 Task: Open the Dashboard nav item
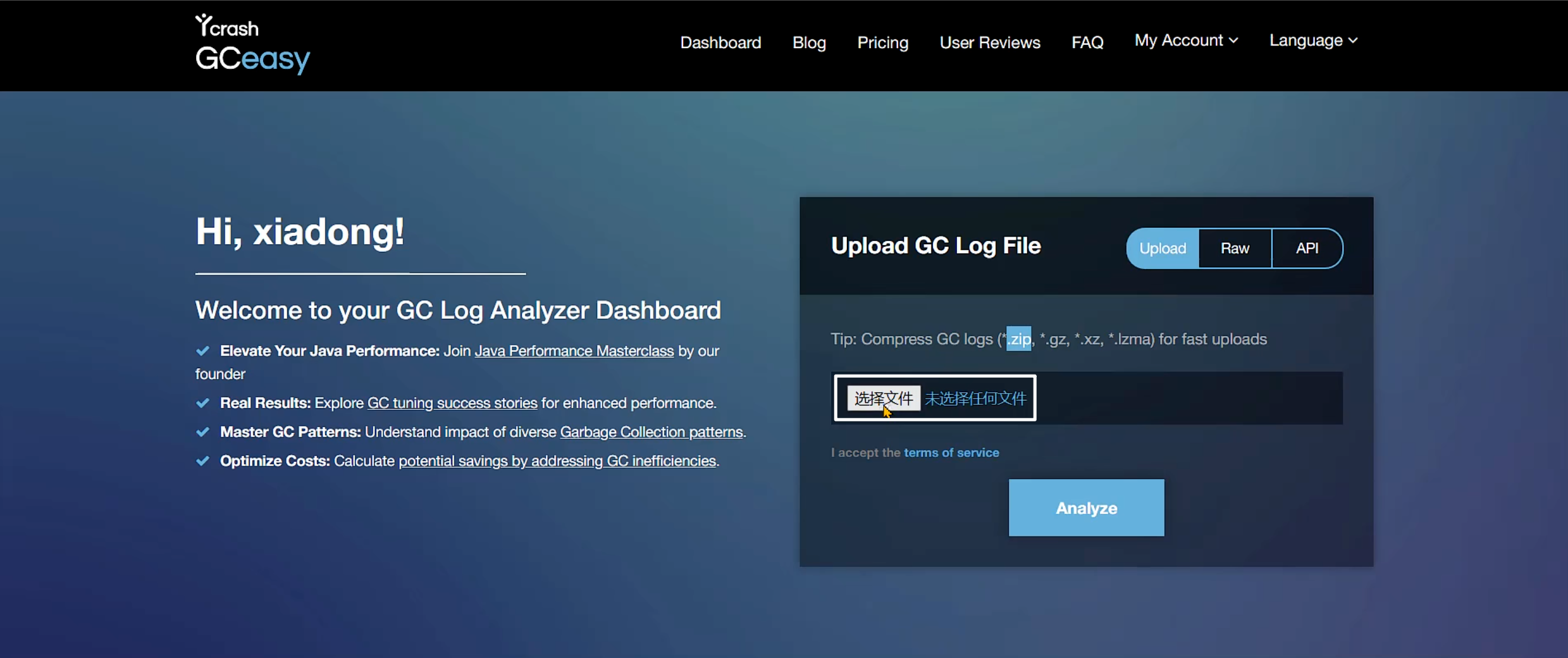[720, 42]
